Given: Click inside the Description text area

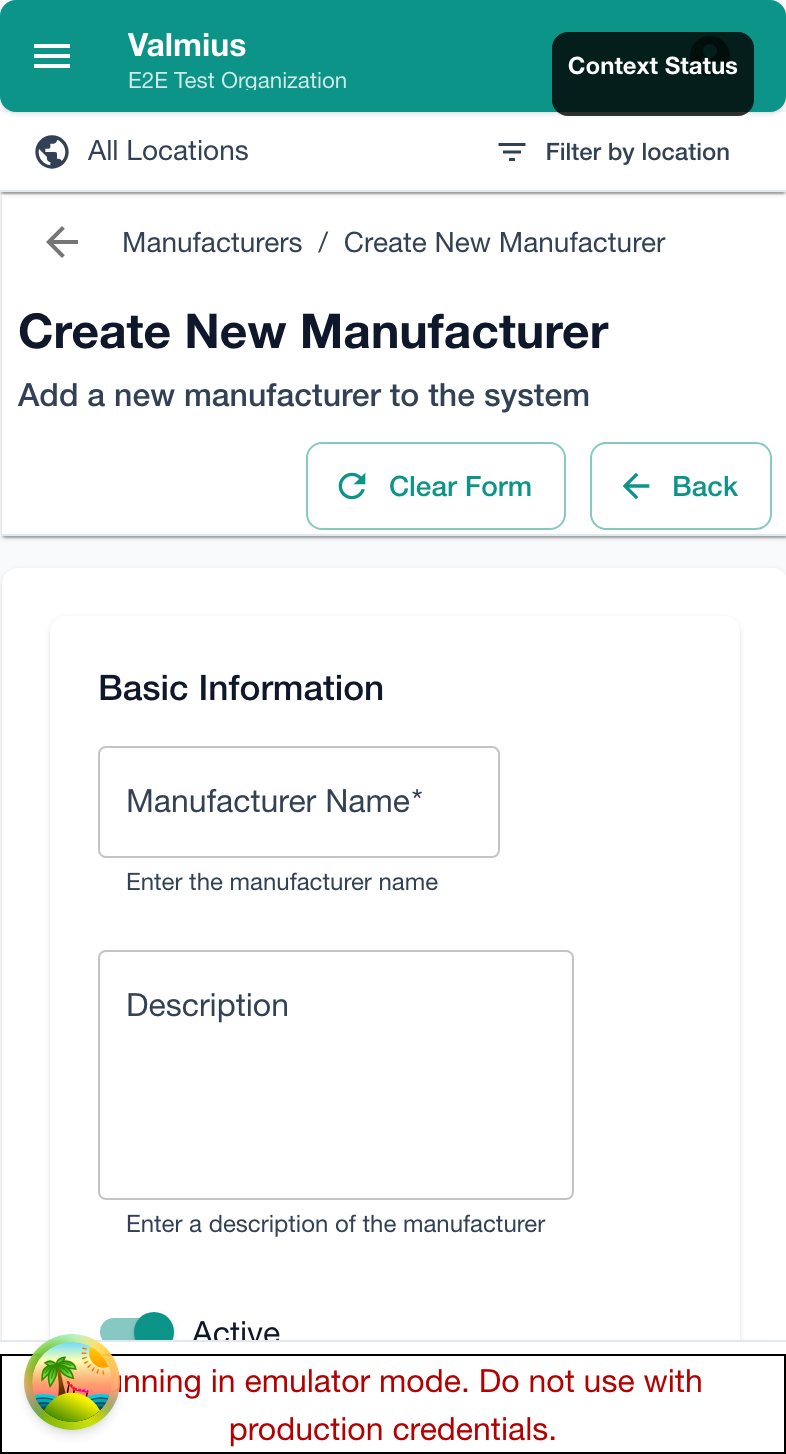Looking at the screenshot, I should (335, 1074).
